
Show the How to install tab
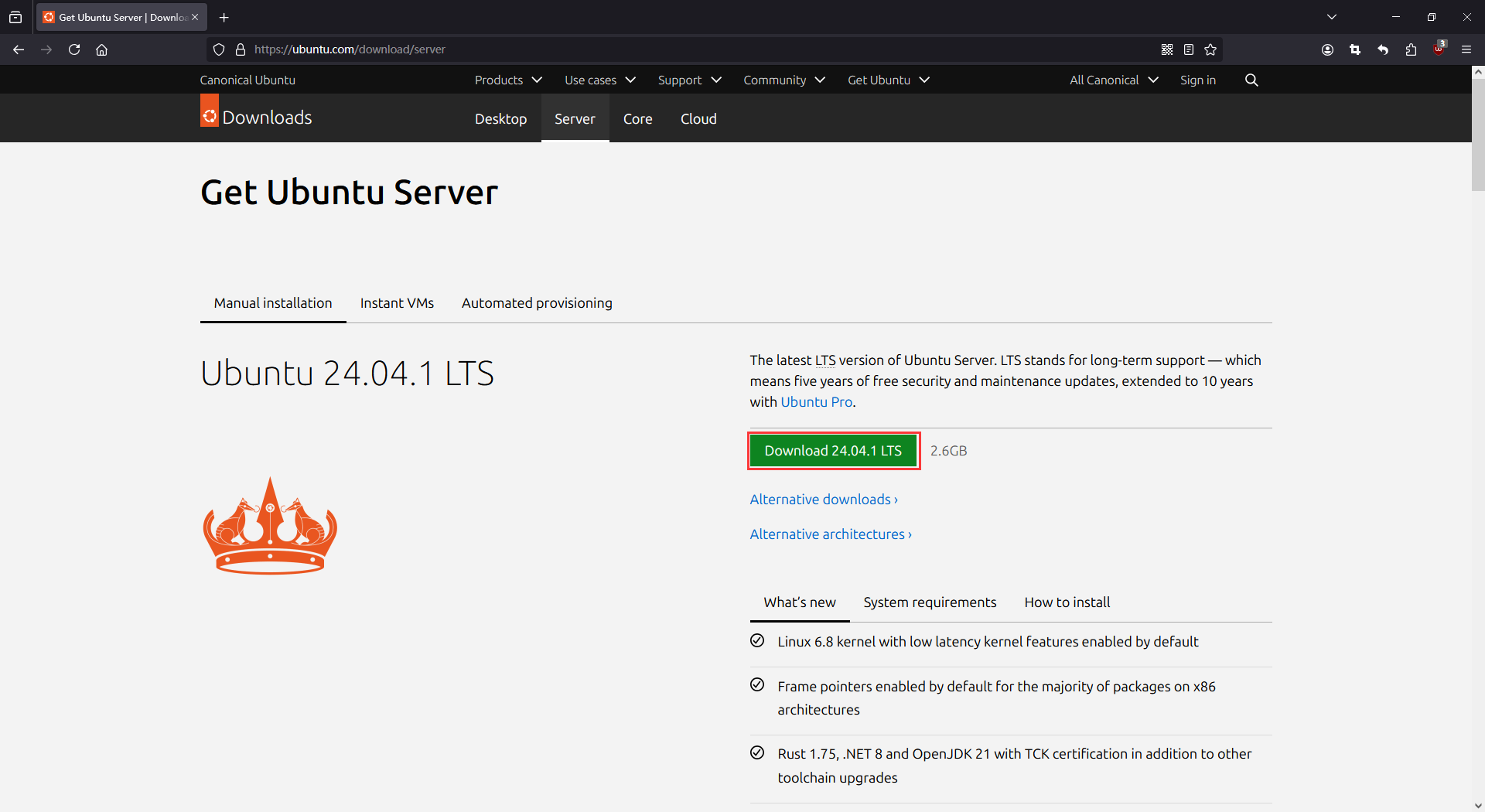tap(1067, 602)
